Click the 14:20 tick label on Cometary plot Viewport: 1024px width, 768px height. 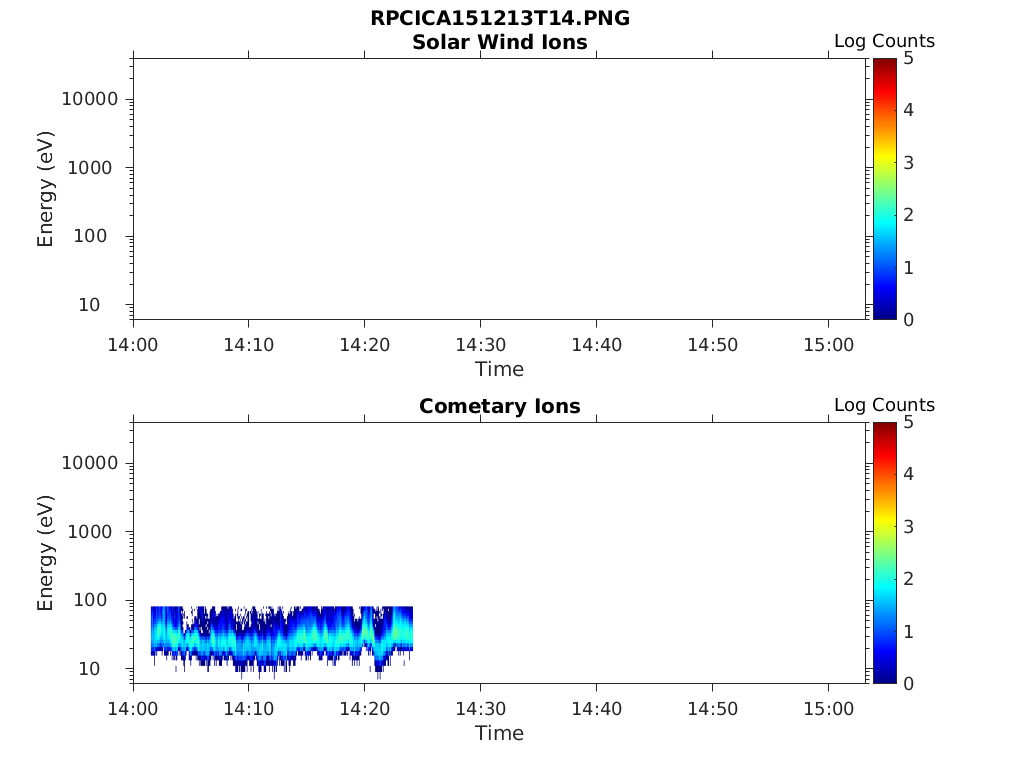pyautogui.click(x=364, y=709)
